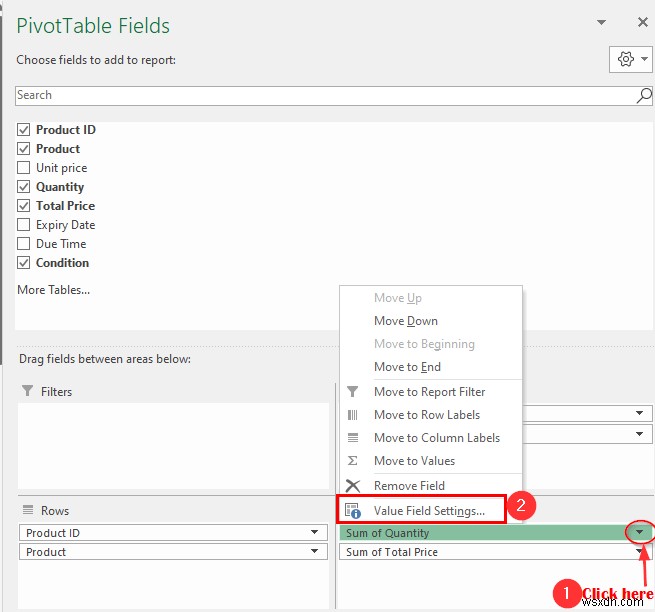Uncheck the Product ID field checkbox
The image size is (655, 612).
coord(23,130)
